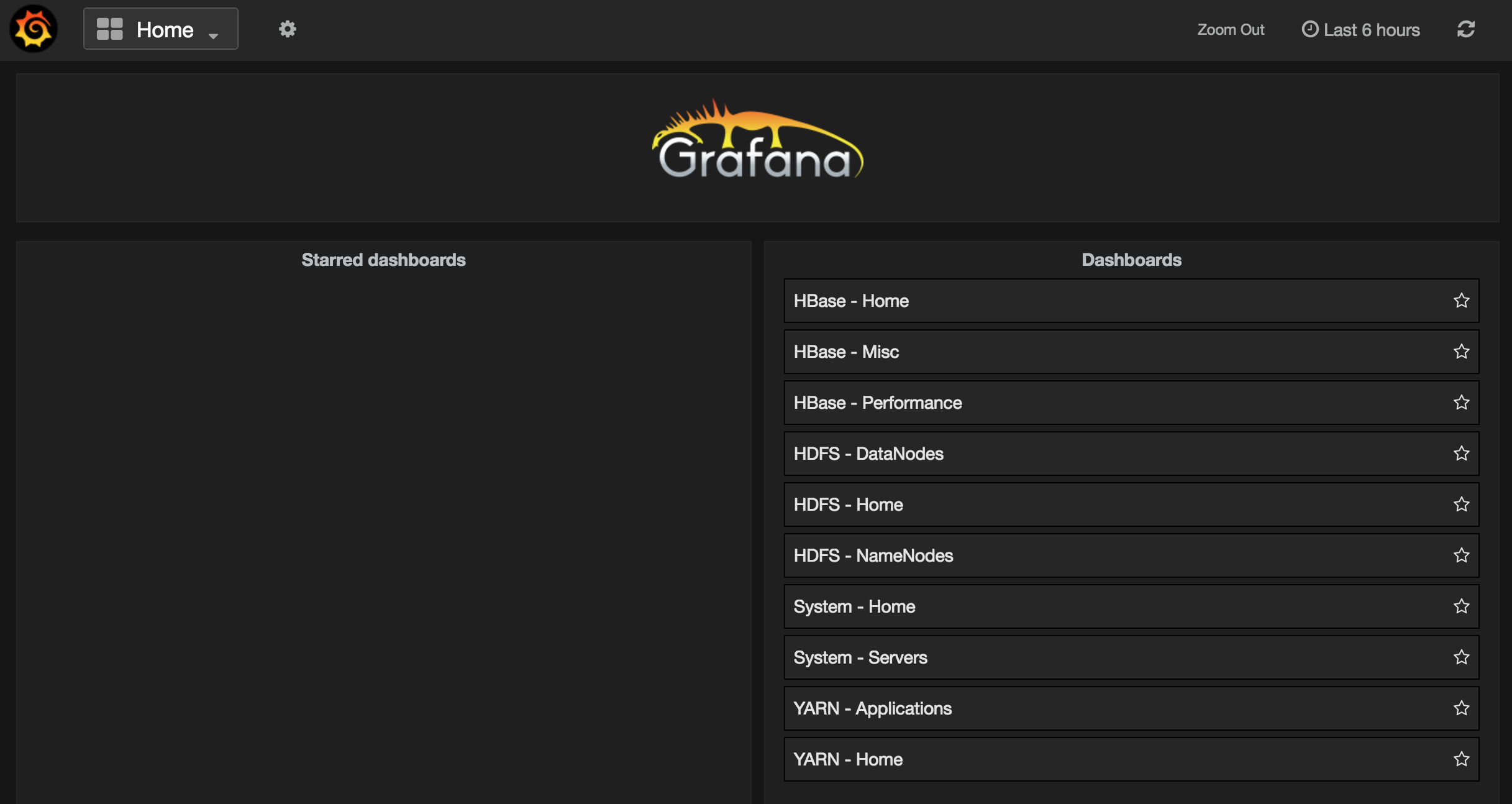Open the YARN - Home dashboard
The image size is (1512, 804).
pyautogui.click(x=1131, y=759)
